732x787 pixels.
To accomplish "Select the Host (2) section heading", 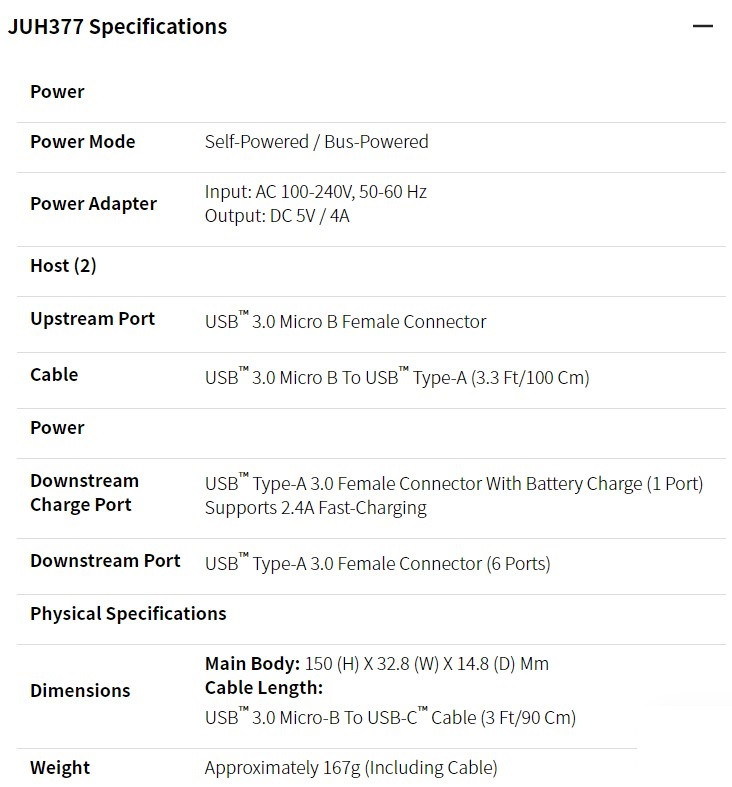I will click(63, 266).
